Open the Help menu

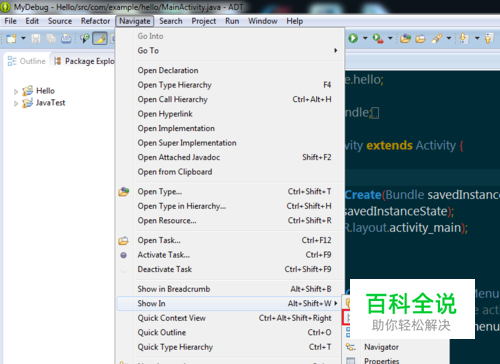point(295,21)
